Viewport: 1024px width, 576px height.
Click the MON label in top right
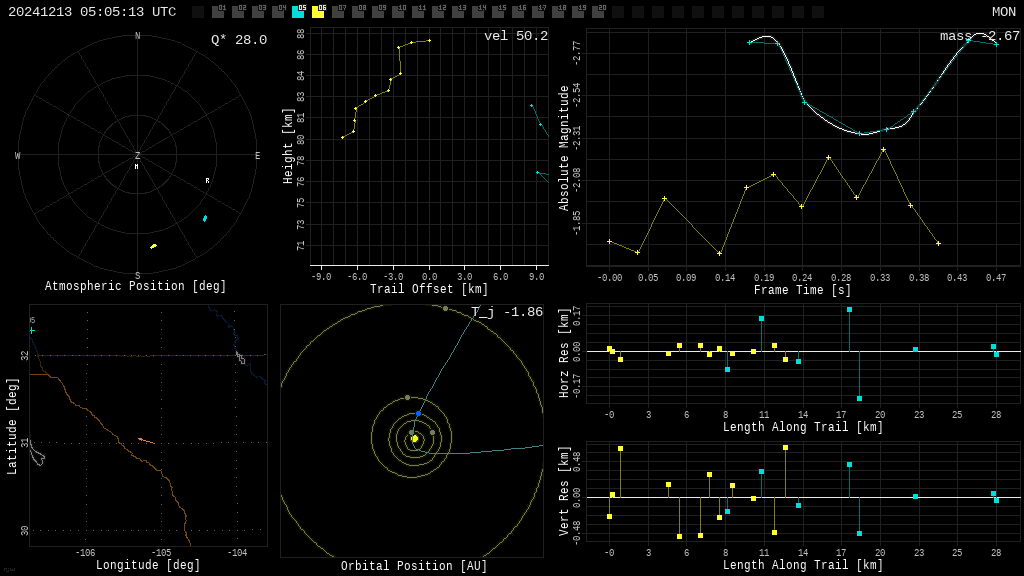[x=1003, y=12]
